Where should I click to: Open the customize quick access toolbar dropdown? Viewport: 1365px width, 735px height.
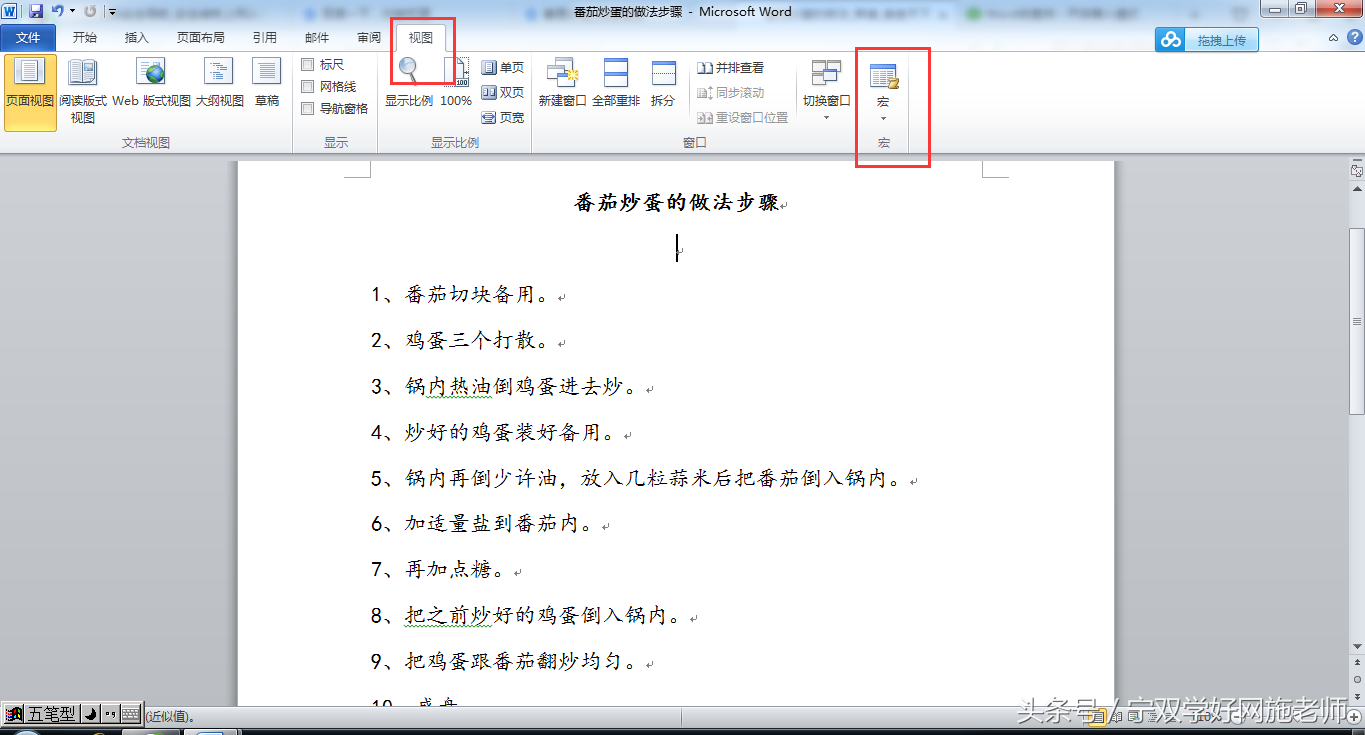coord(111,12)
